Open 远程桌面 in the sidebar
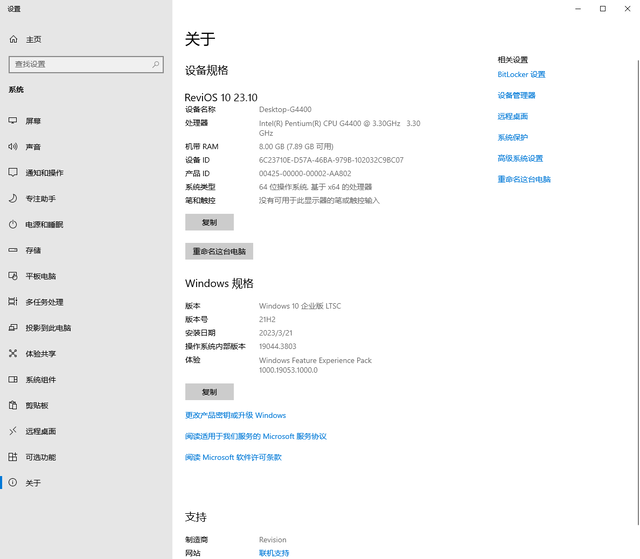640x559 pixels. pyautogui.click(x=40, y=431)
